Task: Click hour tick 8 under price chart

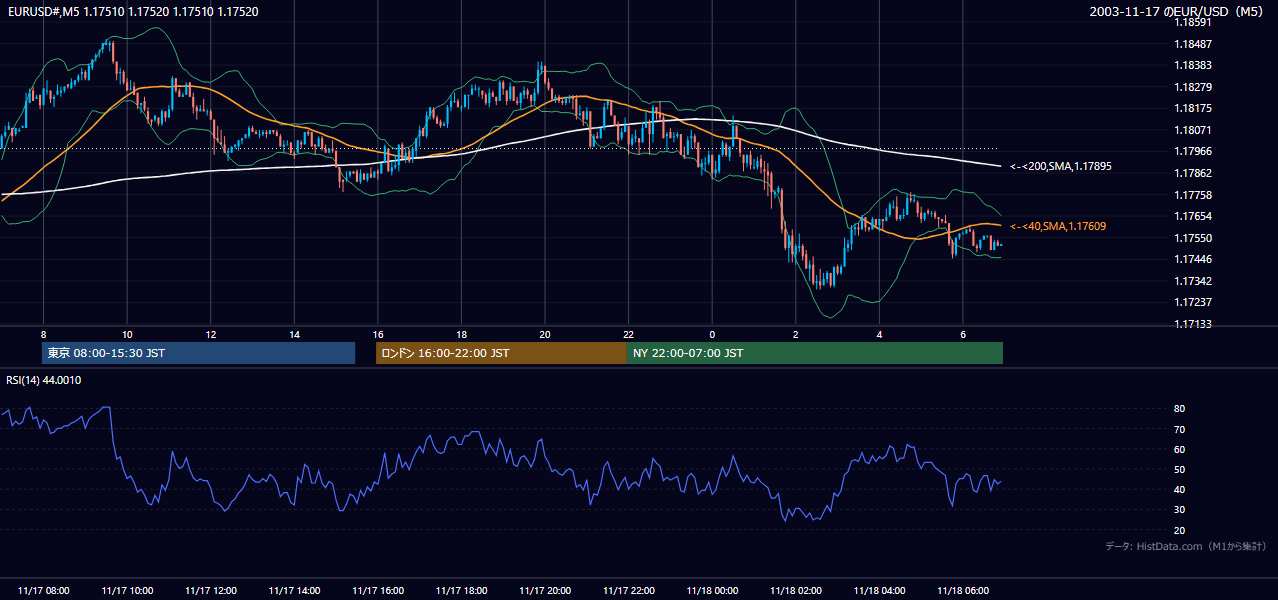Action: (43, 334)
